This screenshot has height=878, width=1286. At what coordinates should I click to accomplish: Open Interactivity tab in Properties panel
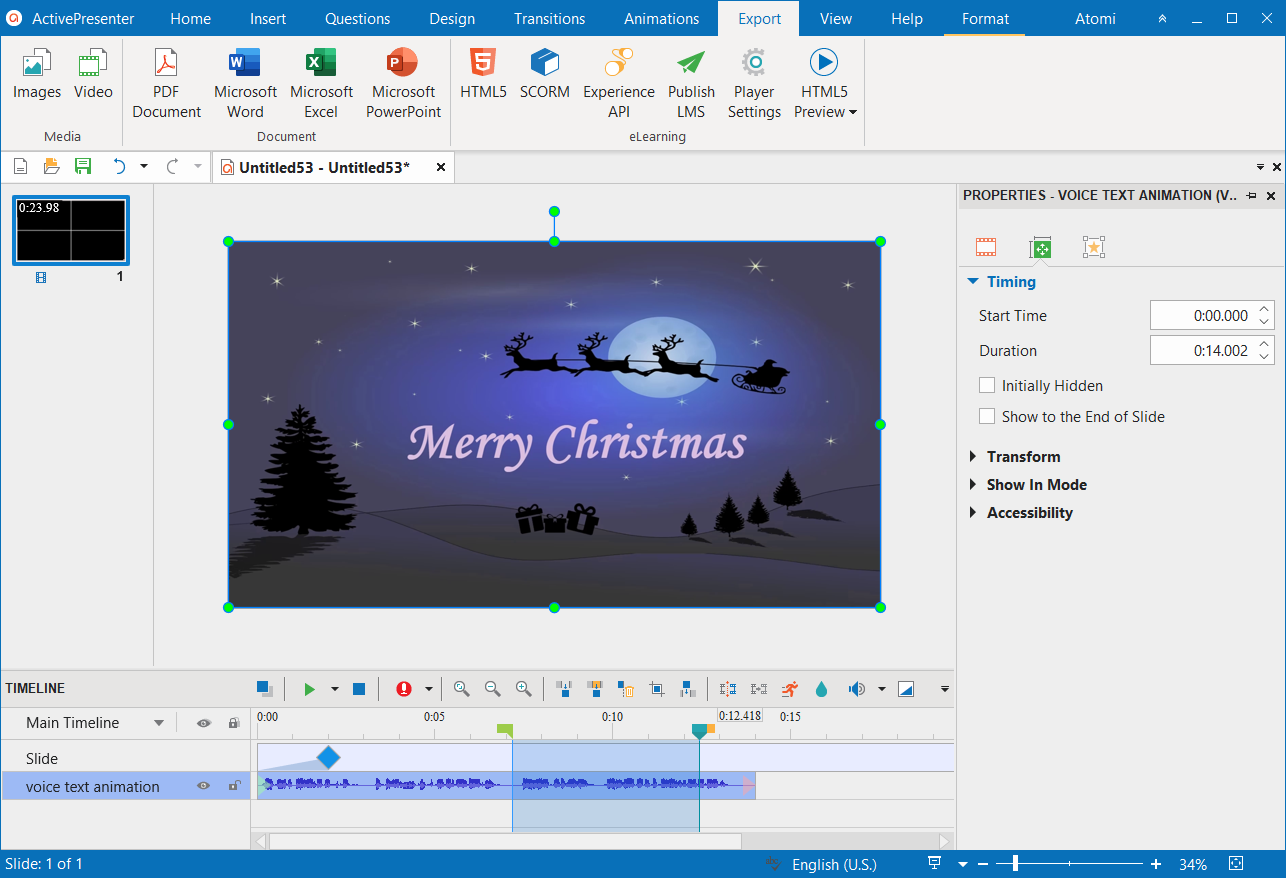(1094, 246)
